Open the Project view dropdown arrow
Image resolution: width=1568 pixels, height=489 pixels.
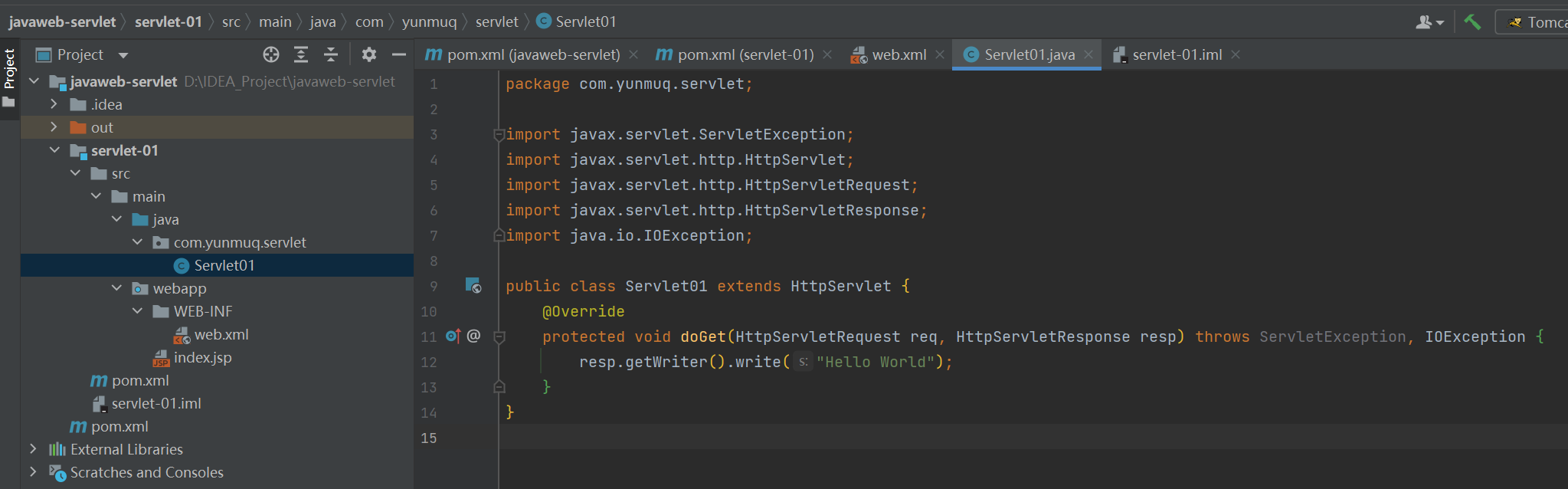pyautogui.click(x=123, y=55)
